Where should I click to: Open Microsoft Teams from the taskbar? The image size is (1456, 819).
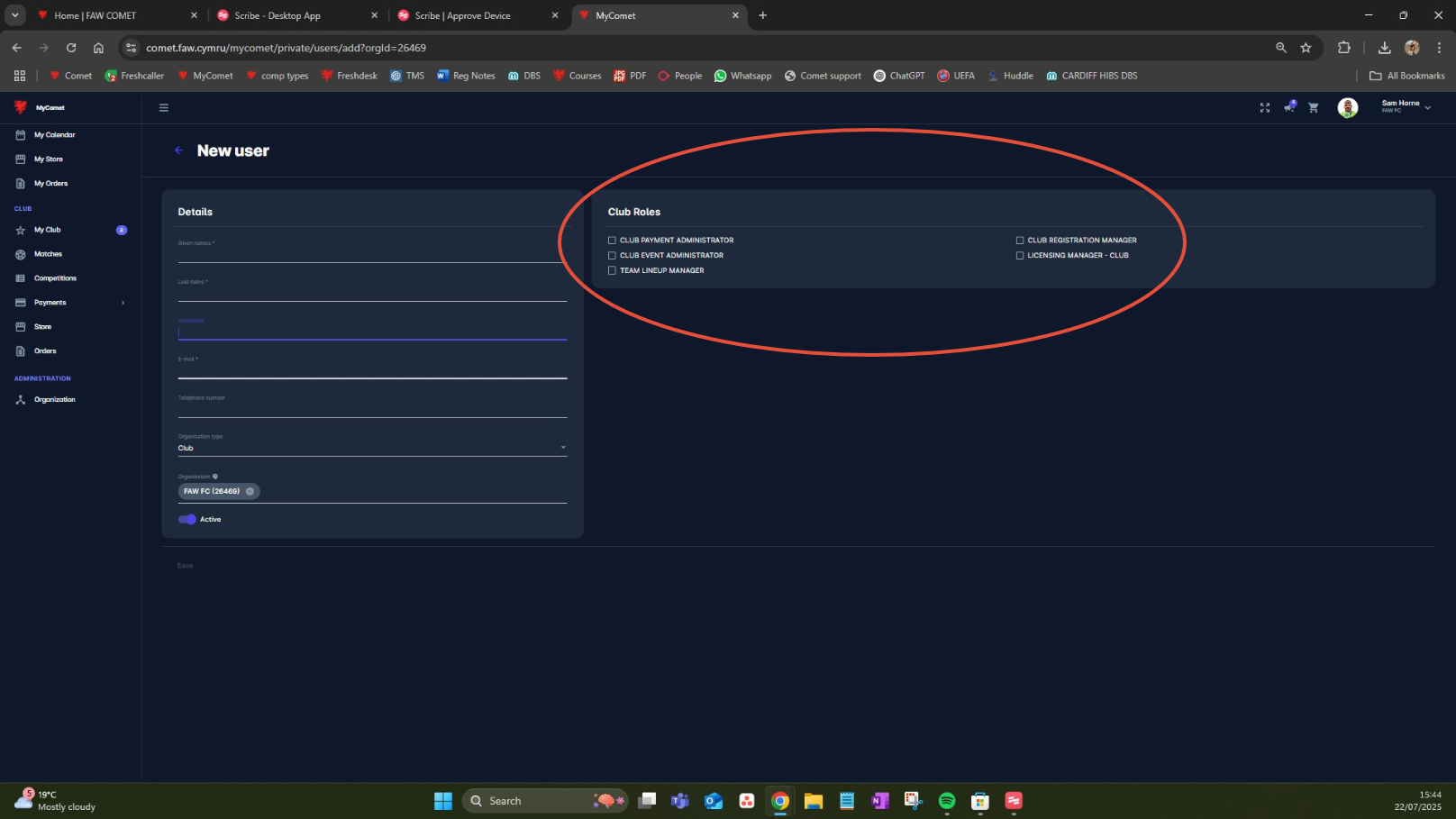click(680, 801)
